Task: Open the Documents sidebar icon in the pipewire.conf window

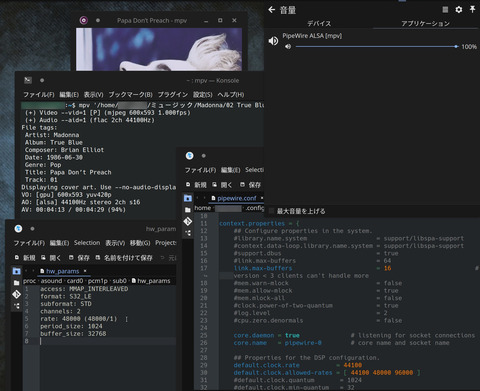Action: pyautogui.click(x=188, y=198)
